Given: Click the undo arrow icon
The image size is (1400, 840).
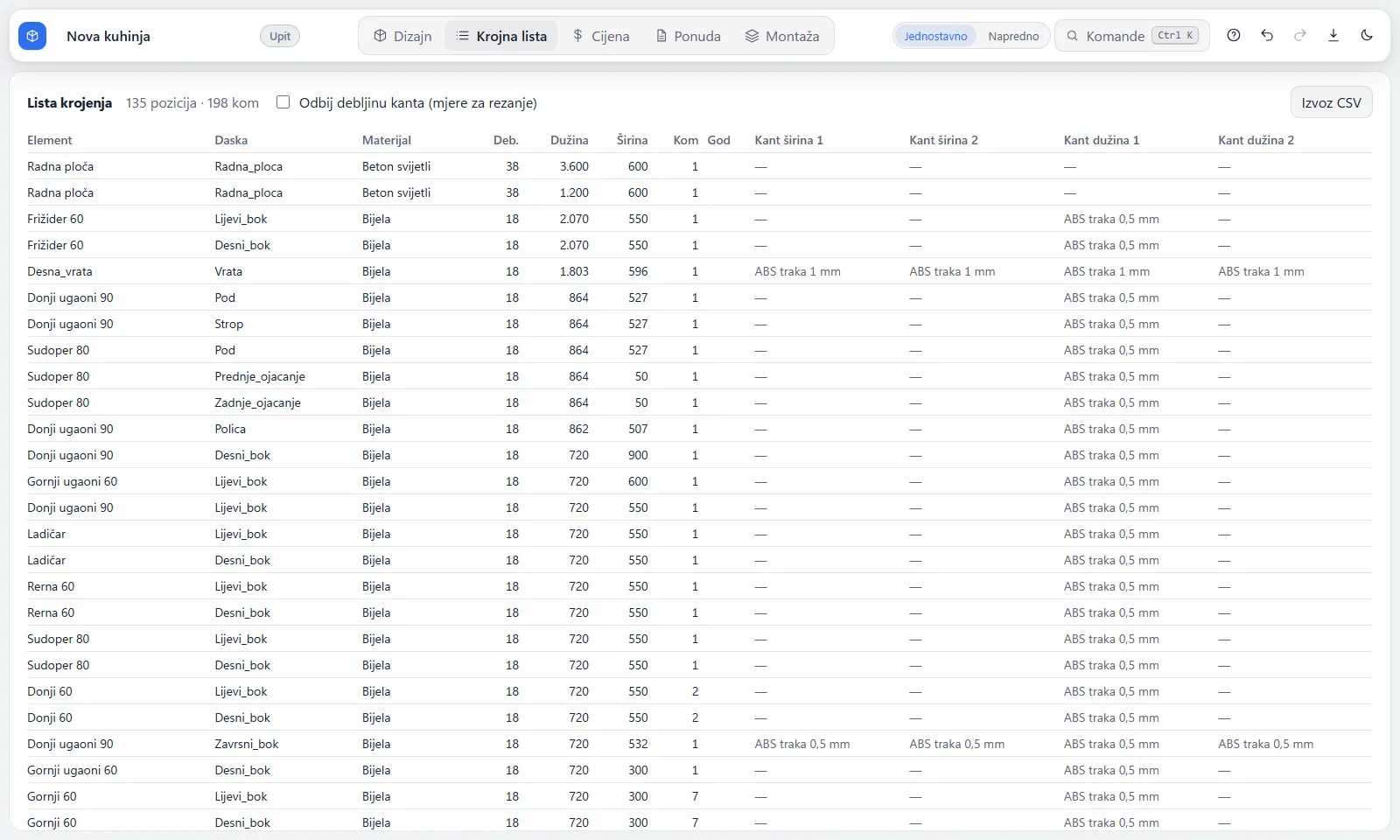Looking at the screenshot, I should point(1267,36).
